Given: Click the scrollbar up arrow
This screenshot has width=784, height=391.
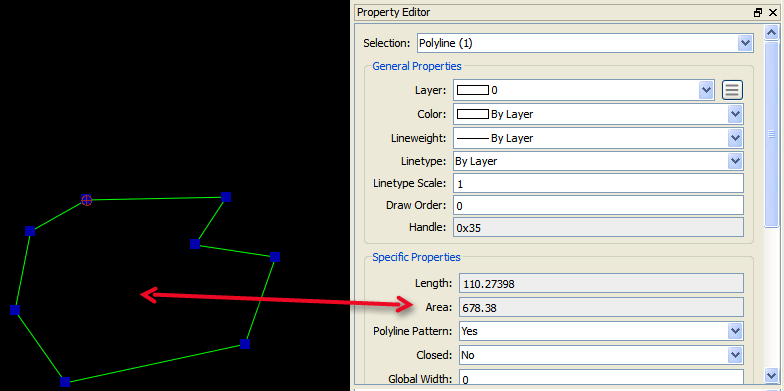Looking at the screenshot, I should click(771, 33).
